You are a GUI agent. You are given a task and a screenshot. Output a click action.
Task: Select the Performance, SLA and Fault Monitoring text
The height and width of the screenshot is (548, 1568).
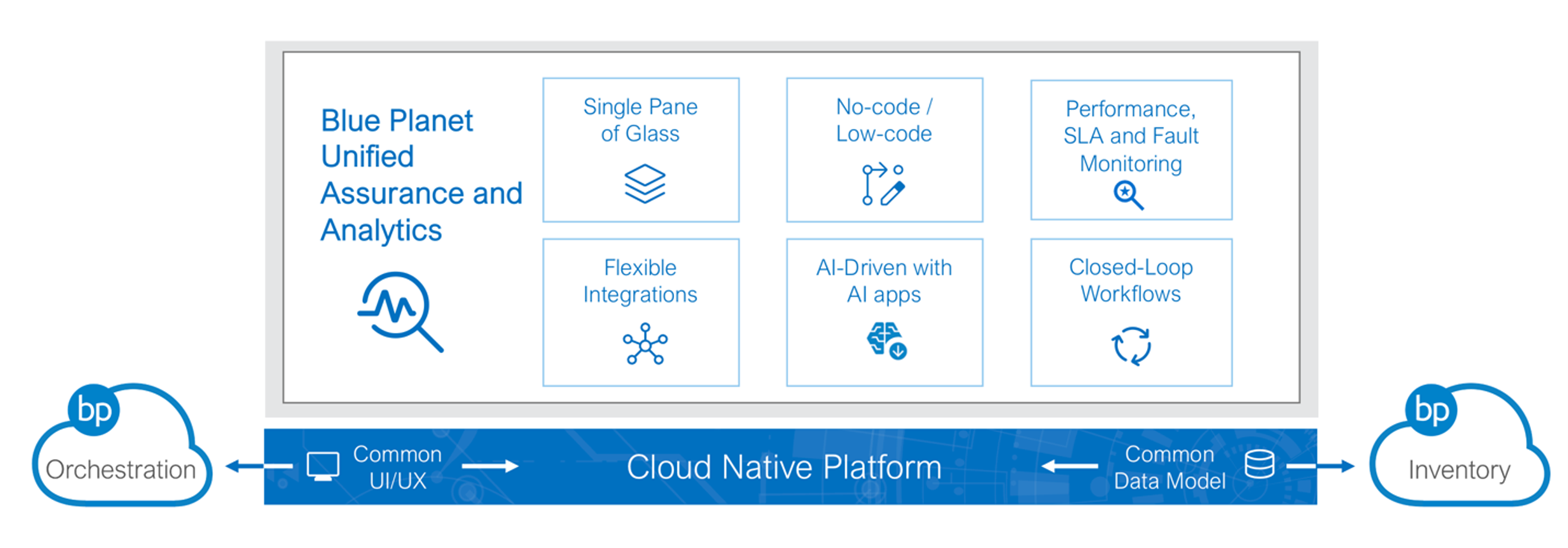[1131, 136]
